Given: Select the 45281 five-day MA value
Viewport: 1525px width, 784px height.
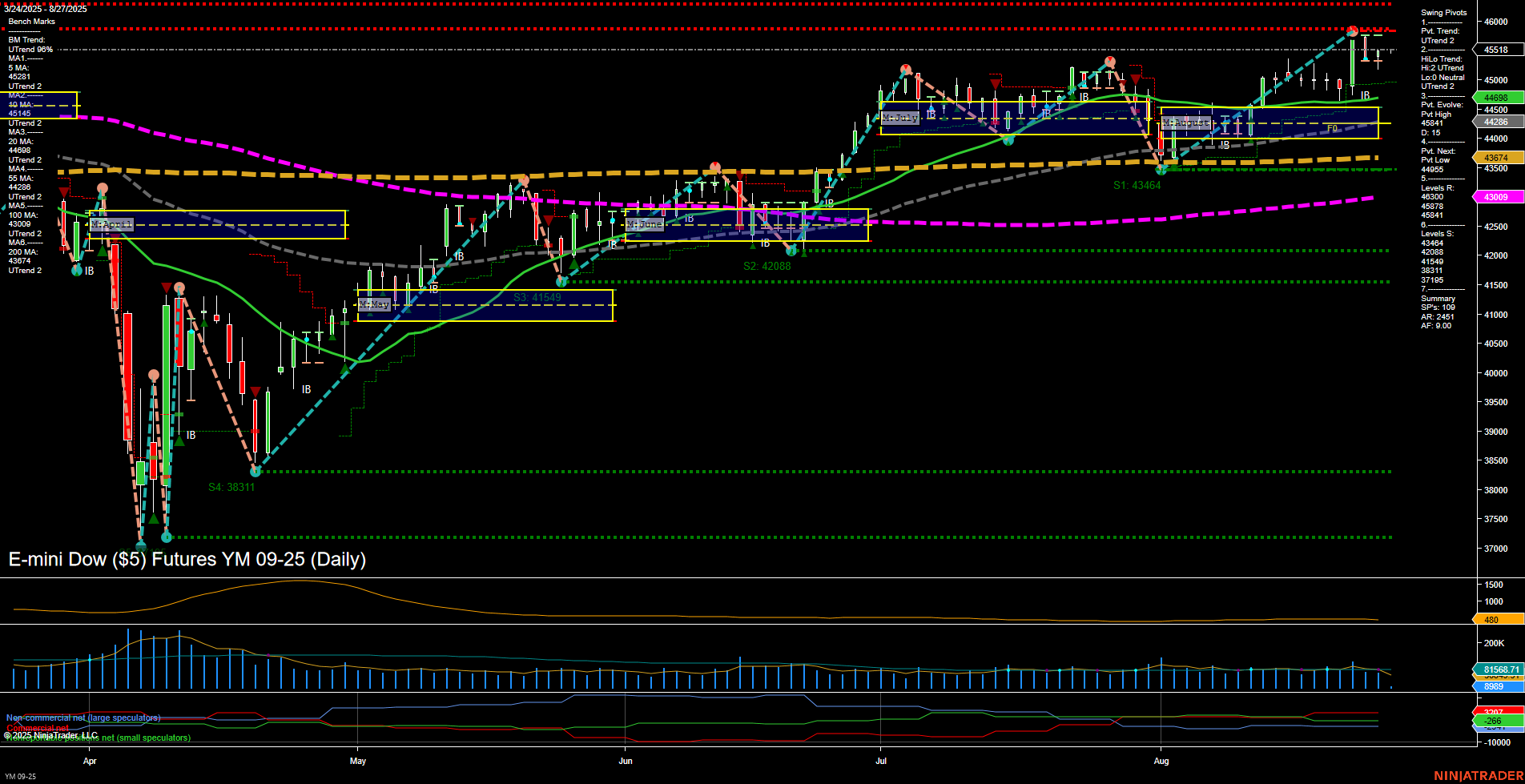Looking at the screenshot, I should (19, 77).
